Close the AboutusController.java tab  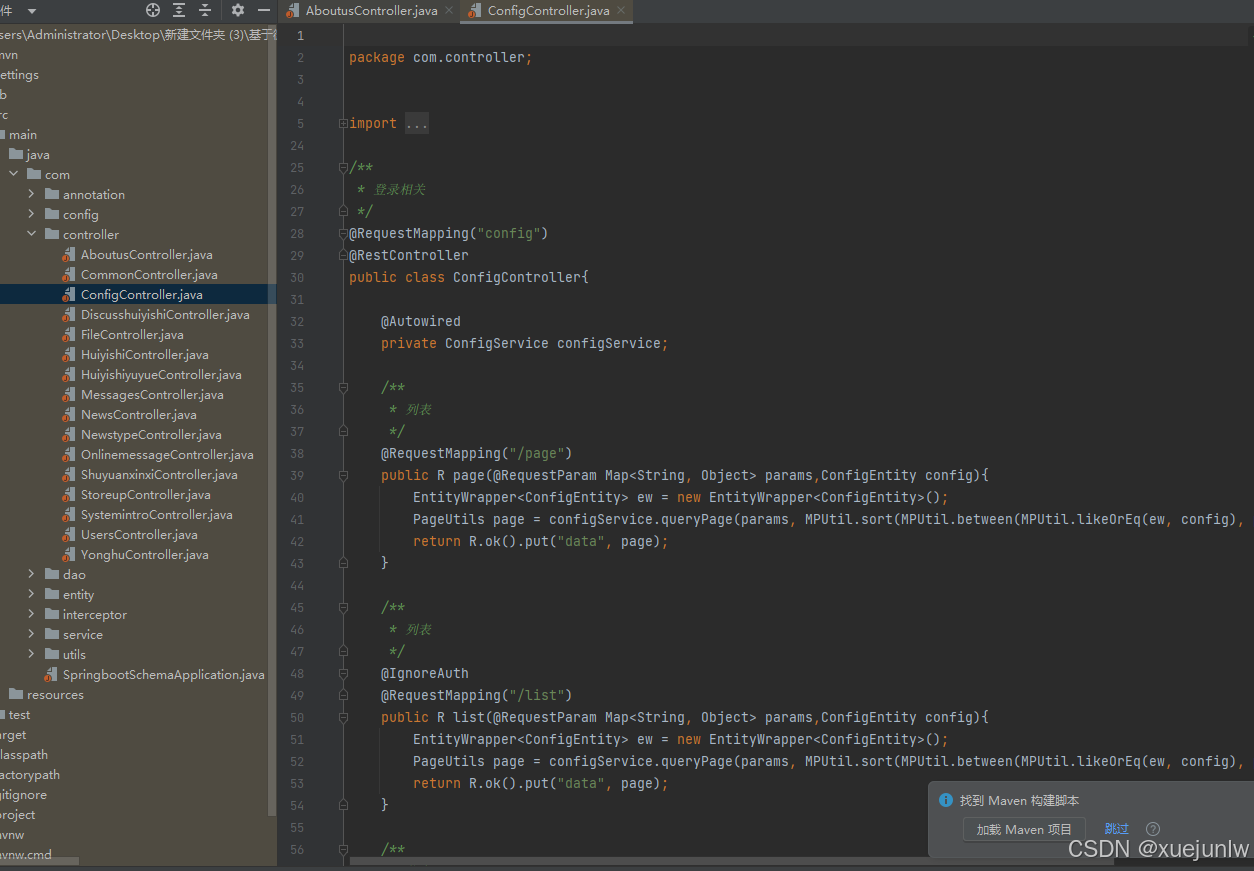point(447,11)
